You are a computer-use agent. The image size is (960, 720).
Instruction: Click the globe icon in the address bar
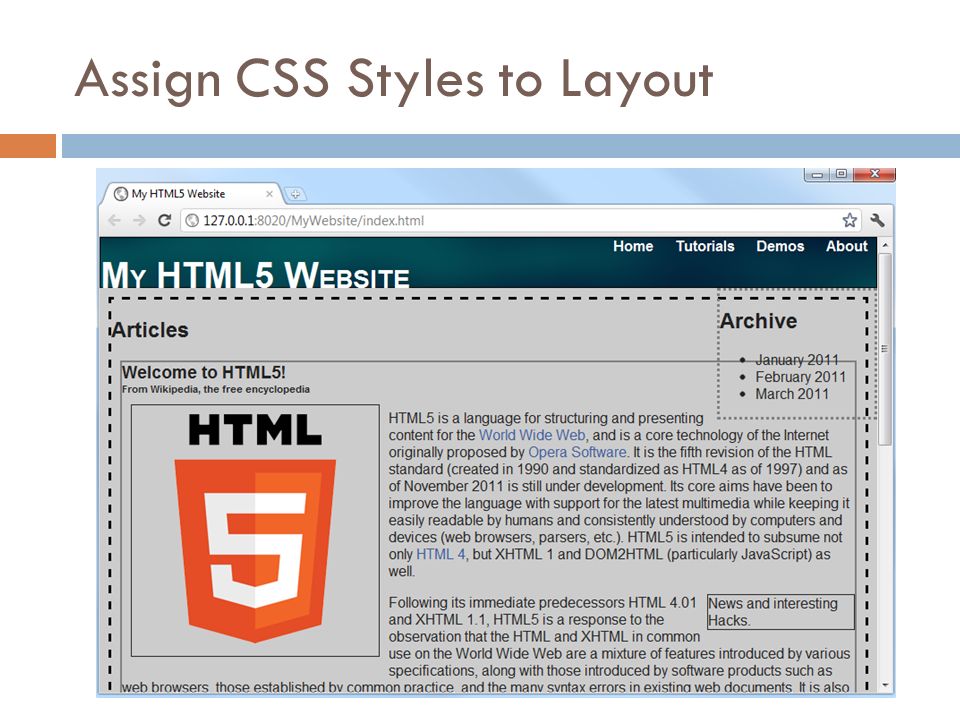(x=192, y=220)
